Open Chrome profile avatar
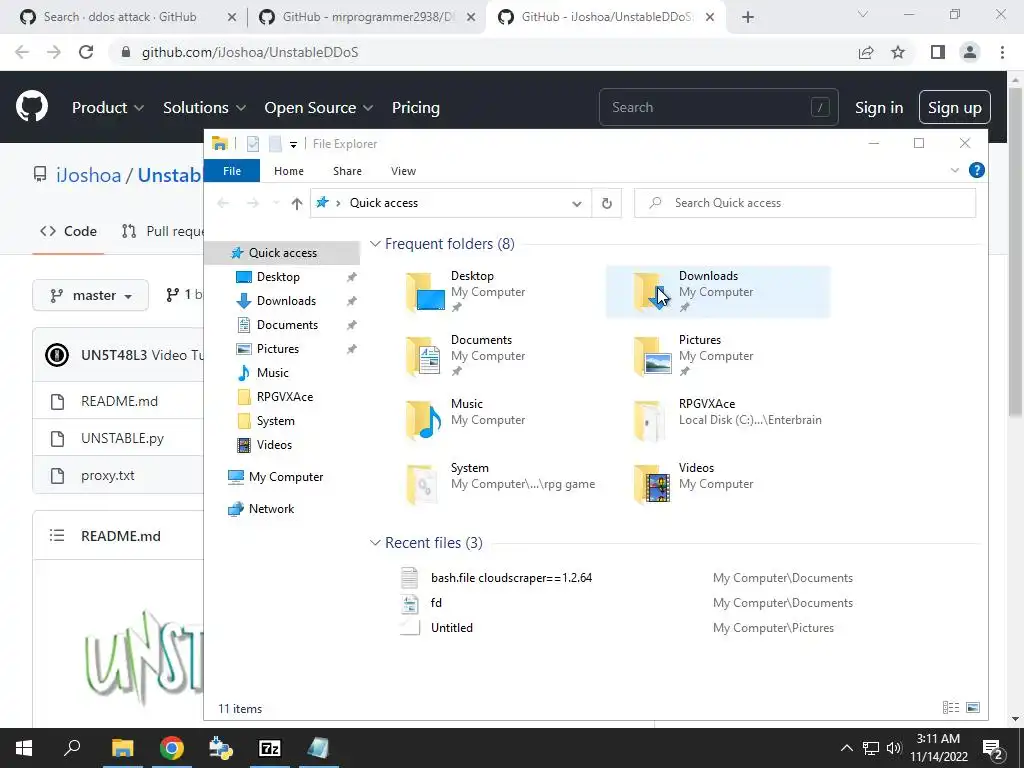This screenshot has height=768, width=1024. (x=970, y=52)
